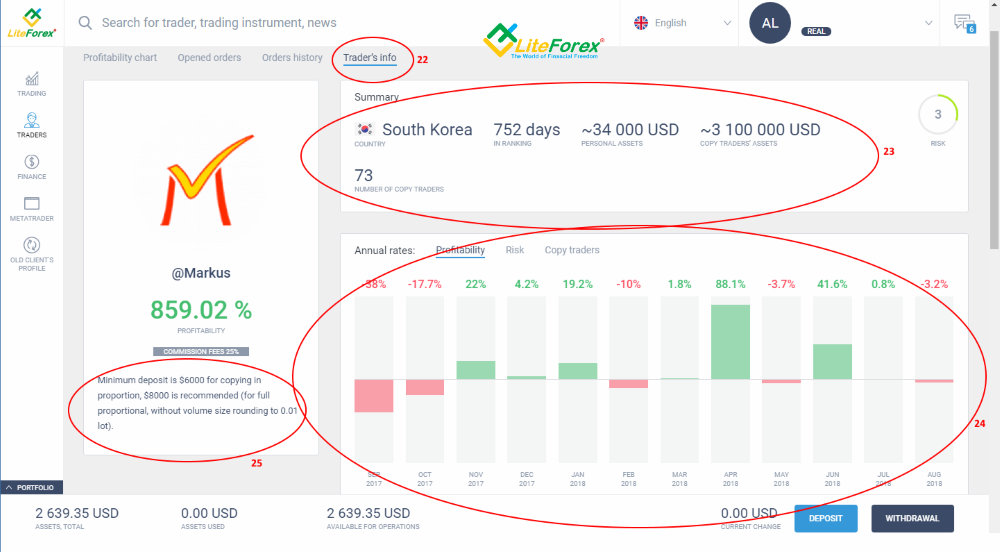Open Old Client's Profile section
This screenshot has width=1000, height=552.
[x=31, y=254]
